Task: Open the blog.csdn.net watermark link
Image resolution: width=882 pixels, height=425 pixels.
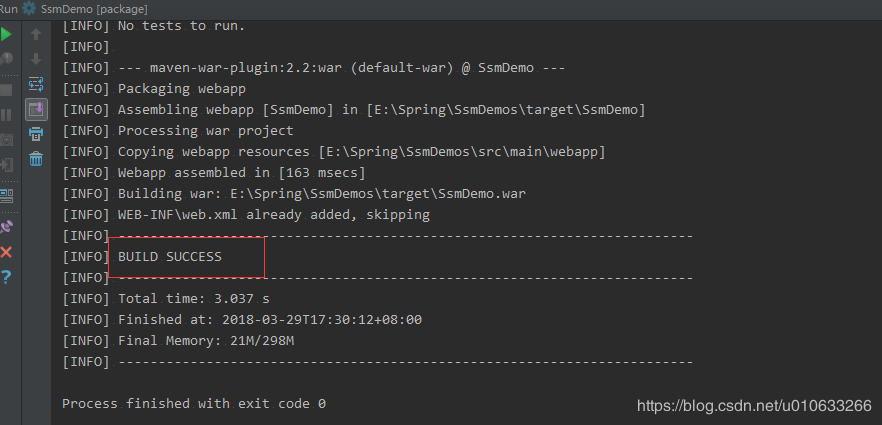Action: coord(754,405)
